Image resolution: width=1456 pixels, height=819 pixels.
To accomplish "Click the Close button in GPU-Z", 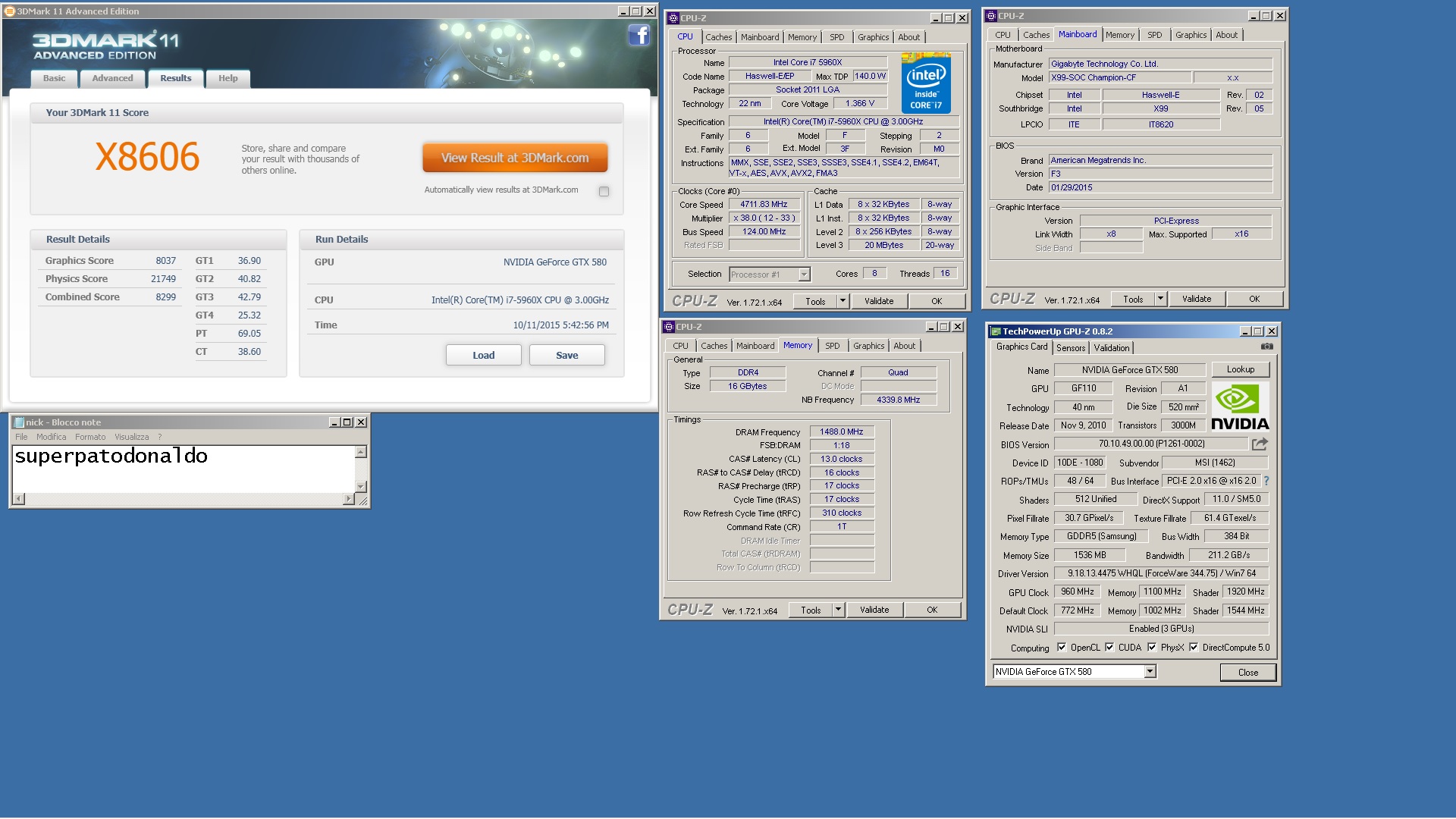I will tap(1247, 672).
